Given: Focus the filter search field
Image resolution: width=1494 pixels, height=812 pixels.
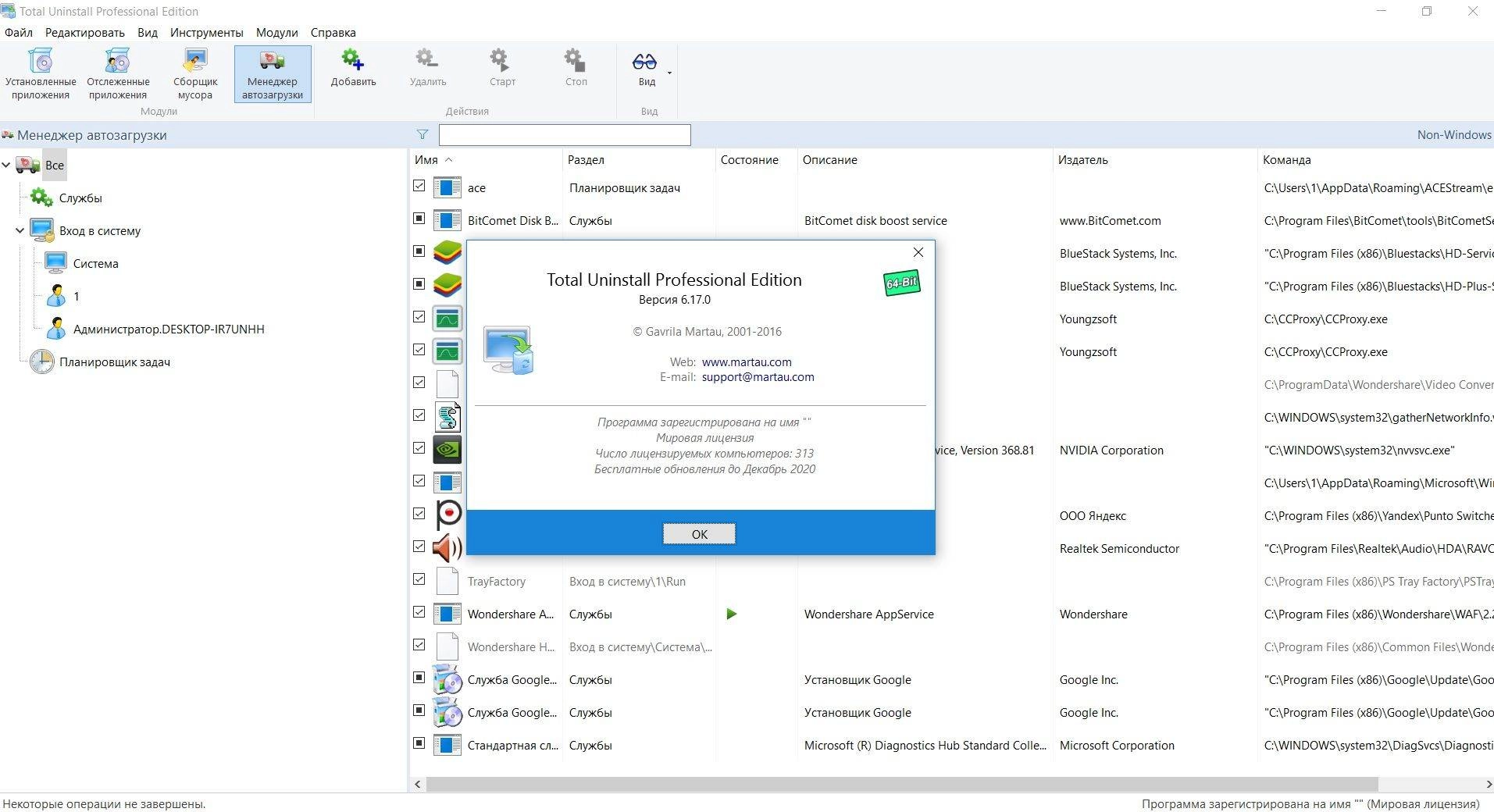Looking at the screenshot, I should [x=565, y=134].
